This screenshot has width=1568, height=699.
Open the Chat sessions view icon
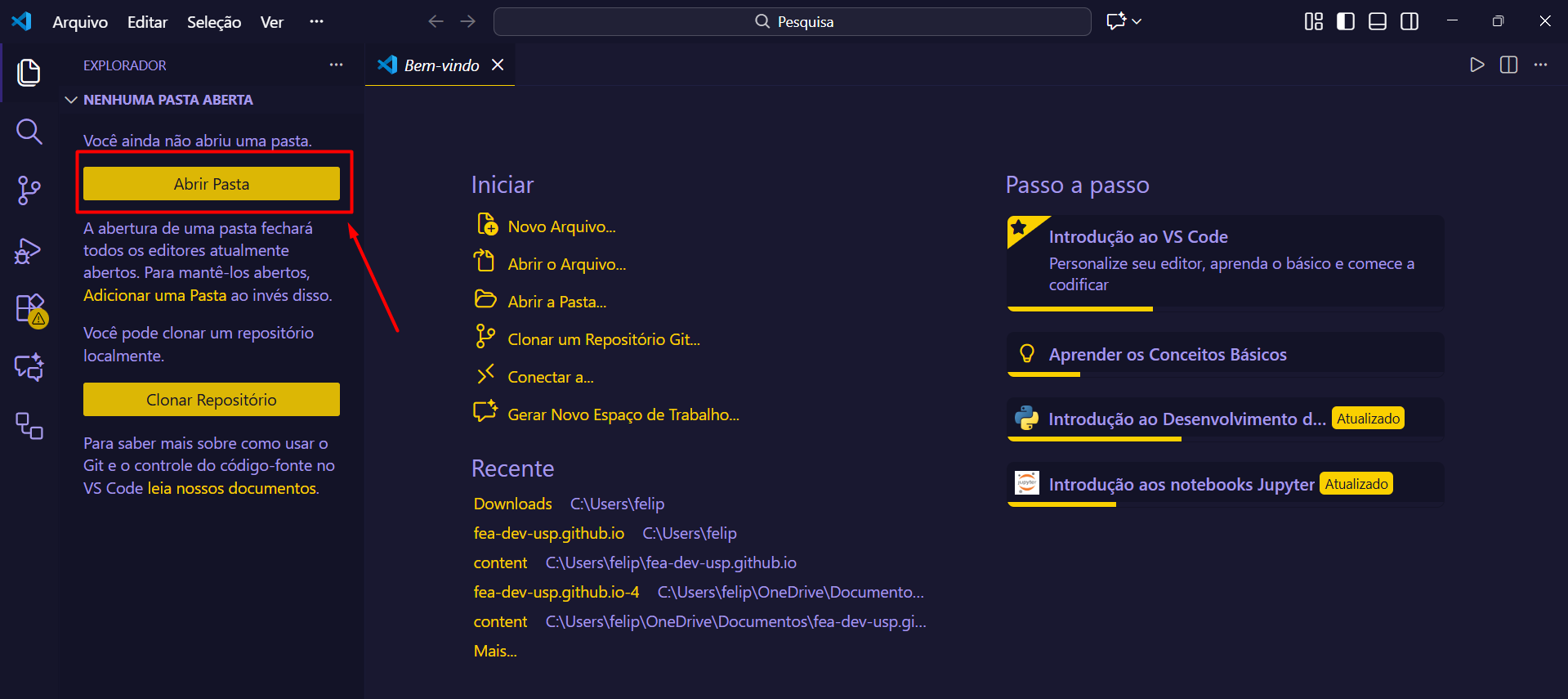tap(29, 368)
